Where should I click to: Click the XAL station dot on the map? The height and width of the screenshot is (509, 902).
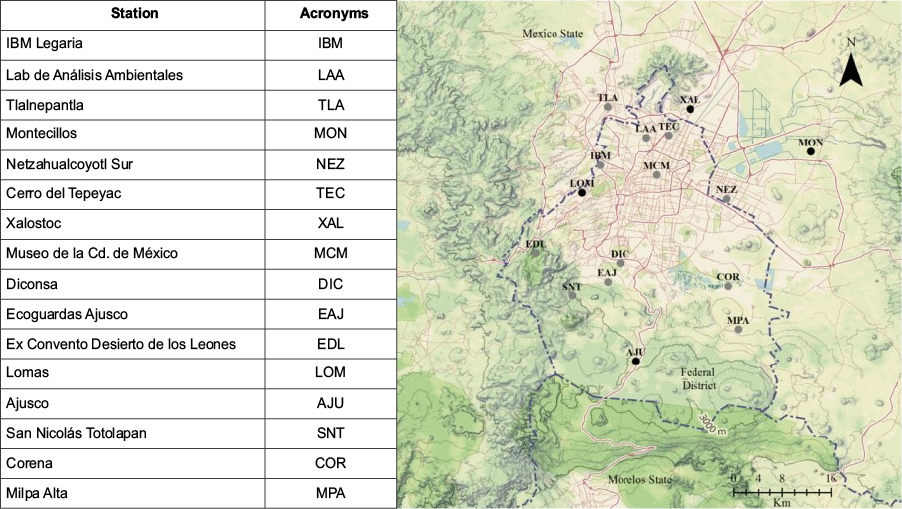click(x=690, y=108)
